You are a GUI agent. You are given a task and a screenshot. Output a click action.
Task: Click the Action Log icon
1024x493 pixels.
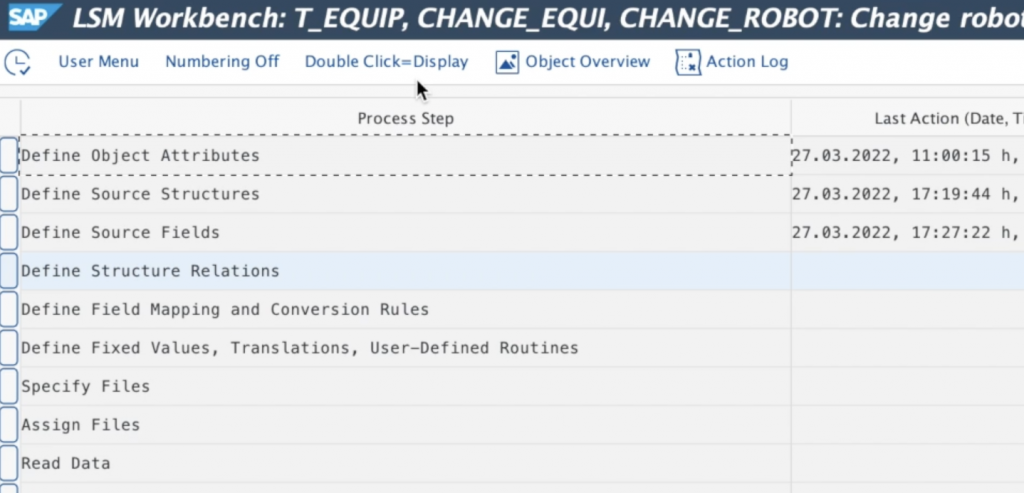click(x=688, y=62)
